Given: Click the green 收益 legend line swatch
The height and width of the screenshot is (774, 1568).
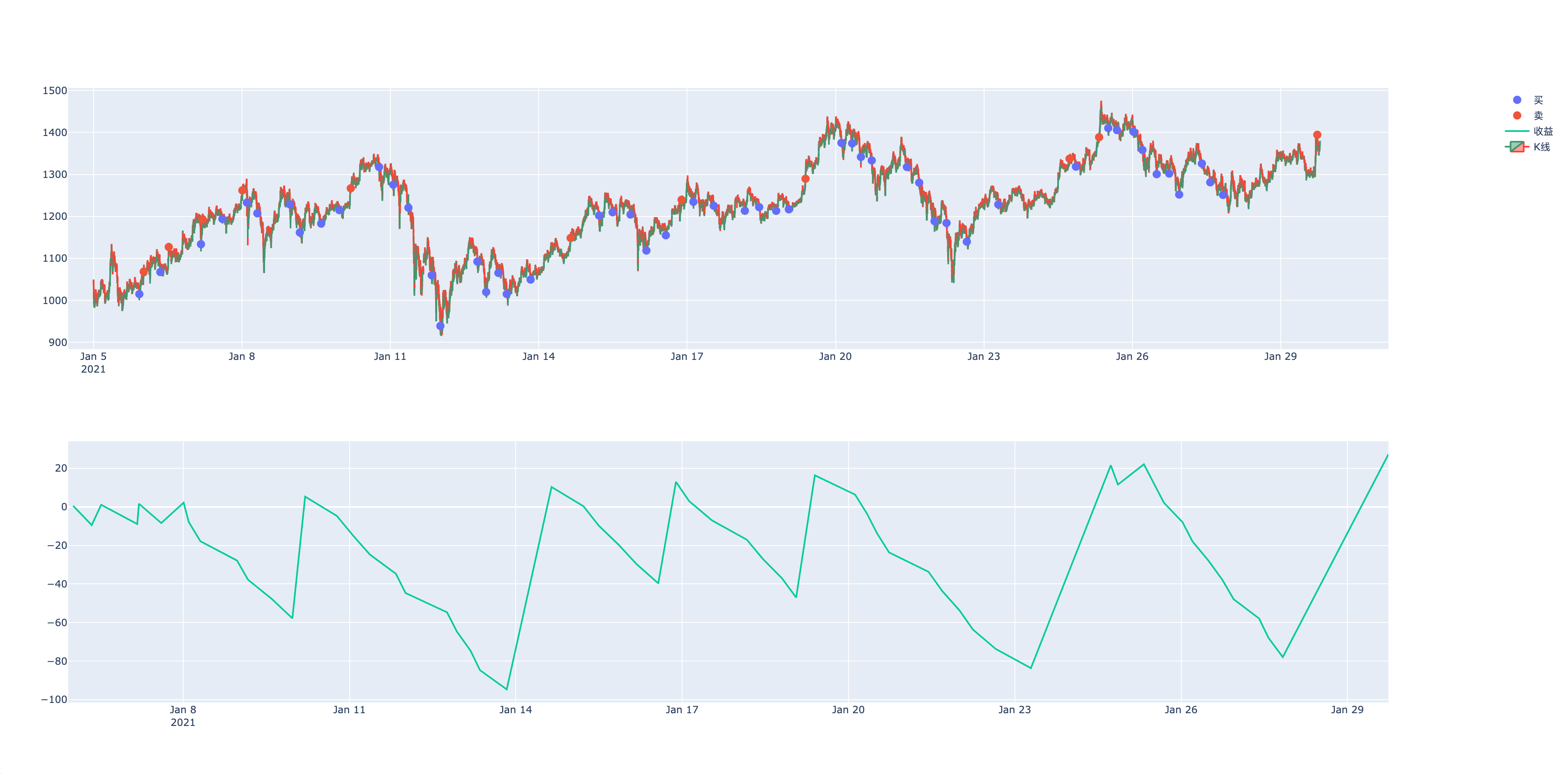Looking at the screenshot, I should click(x=1517, y=131).
